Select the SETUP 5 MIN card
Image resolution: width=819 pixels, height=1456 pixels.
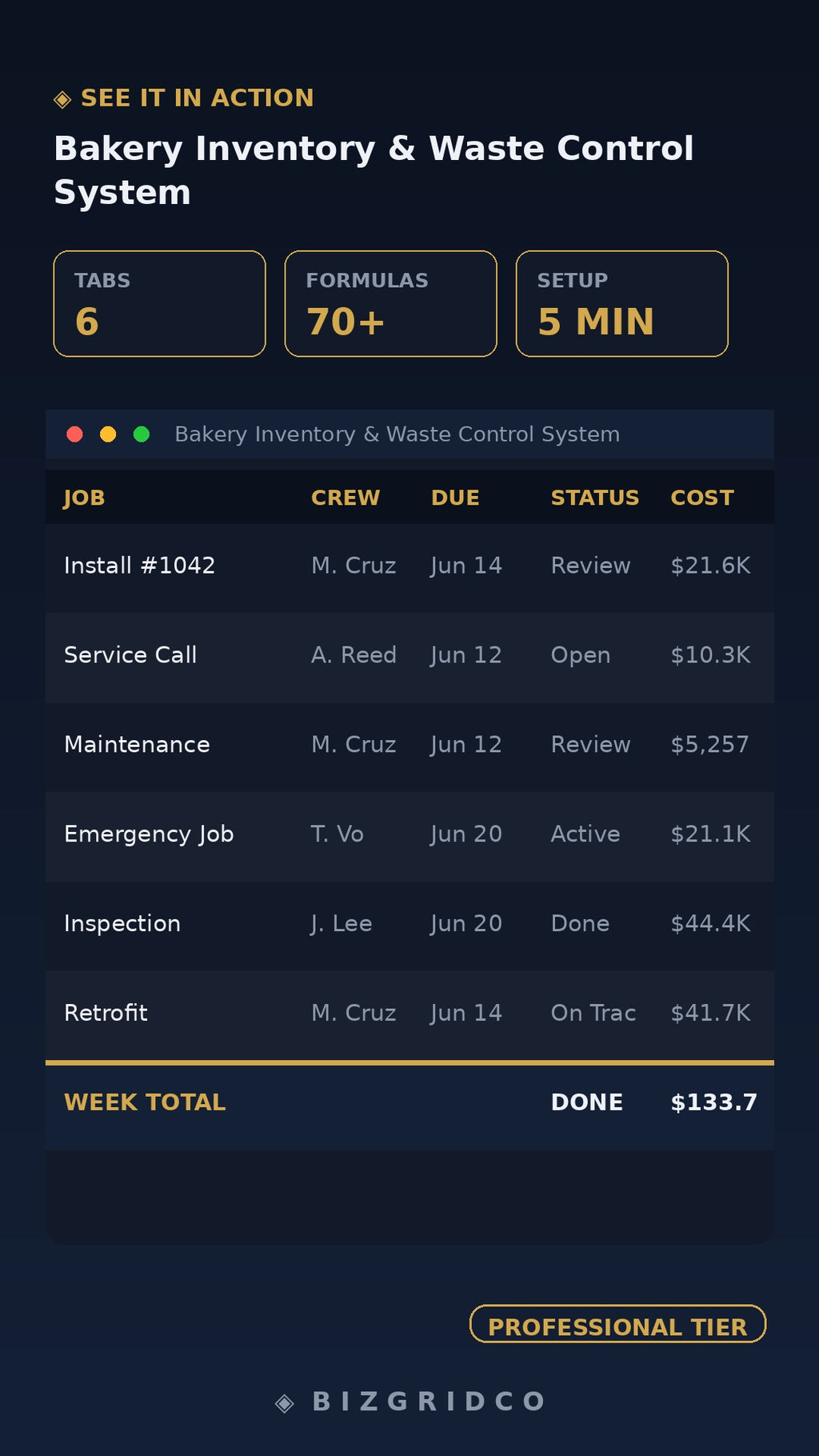[622, 304]
